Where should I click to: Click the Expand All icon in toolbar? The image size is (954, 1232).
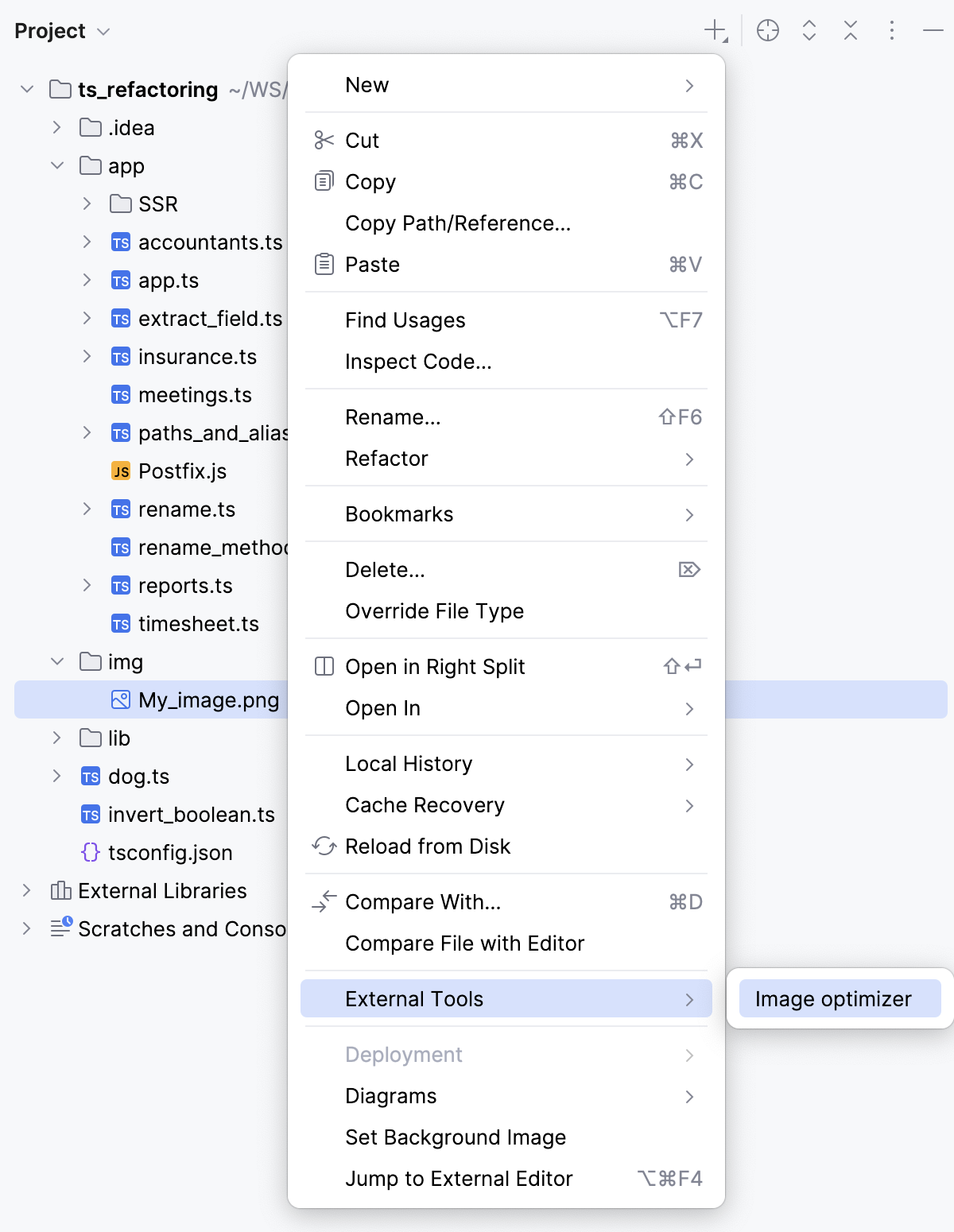809,31
